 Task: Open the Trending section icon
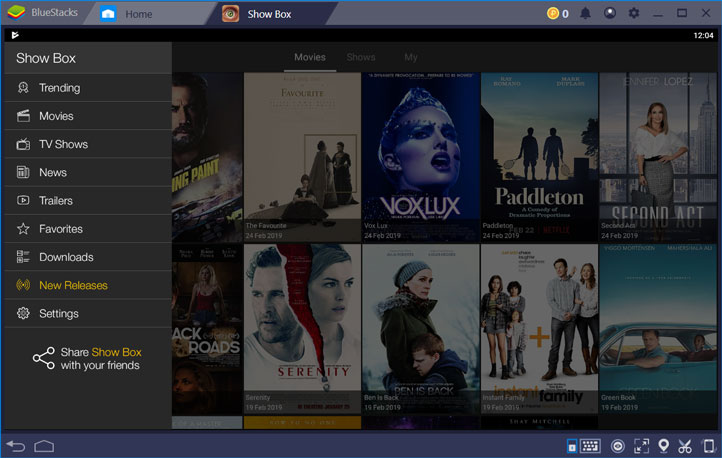(x=23, y=87)
